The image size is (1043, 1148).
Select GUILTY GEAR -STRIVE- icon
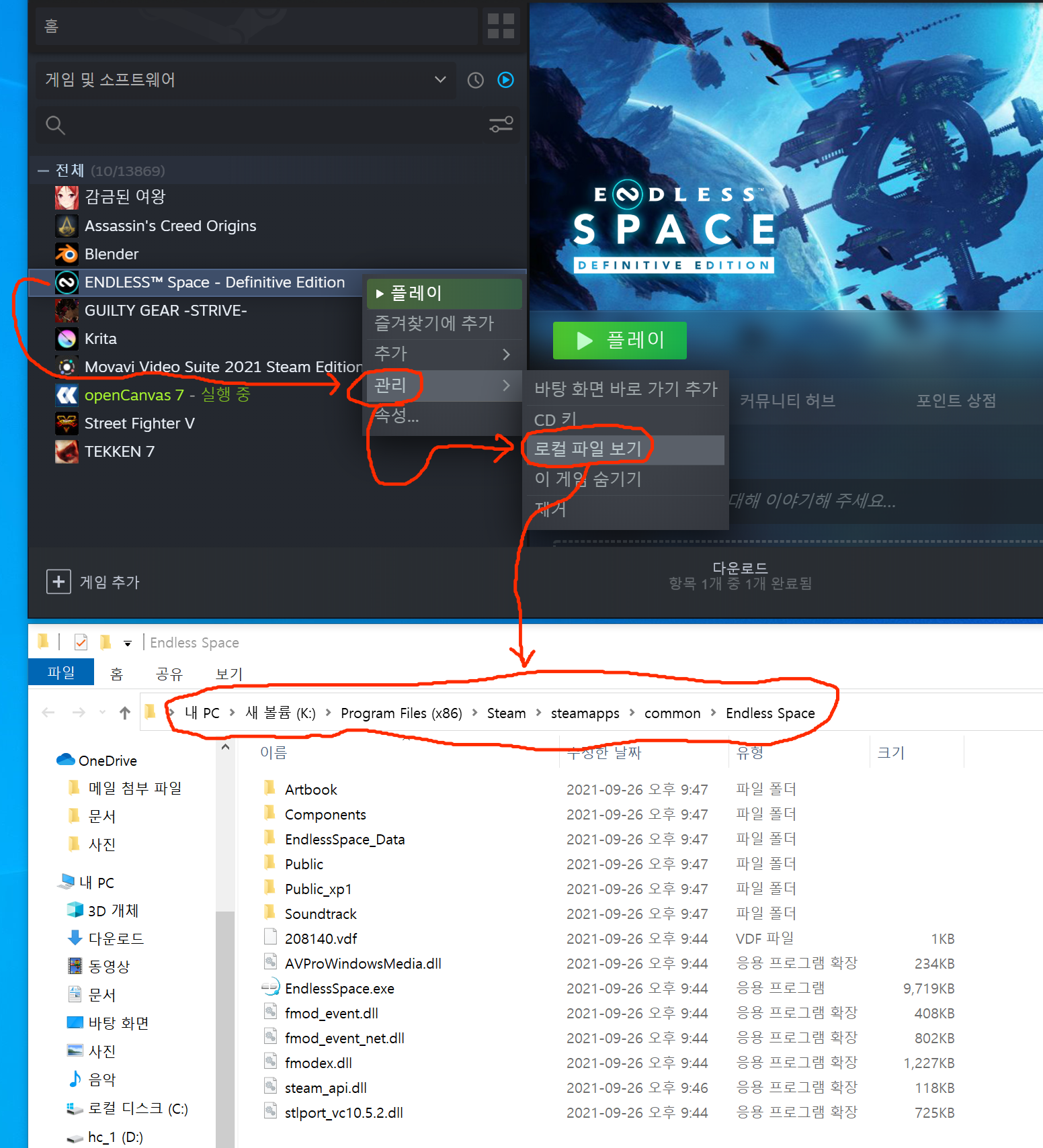tap(67, 310)
